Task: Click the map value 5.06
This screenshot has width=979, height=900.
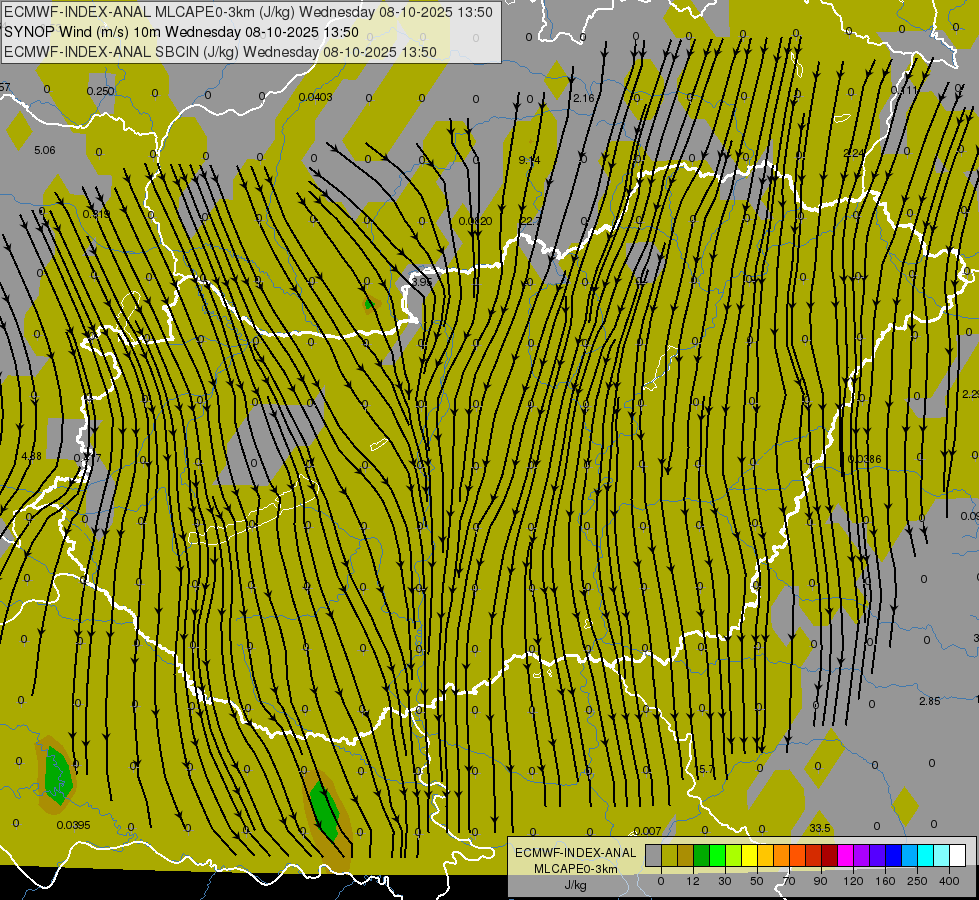Action: [44, 150]
